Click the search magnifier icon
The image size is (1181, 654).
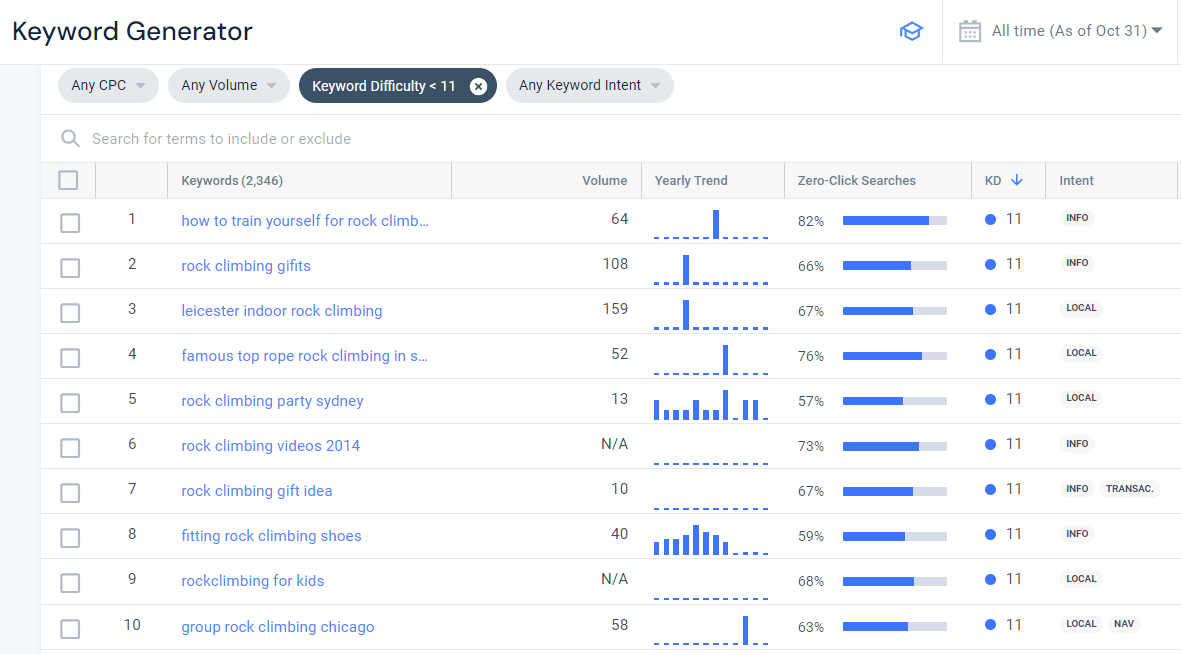(x=69, y=138)
